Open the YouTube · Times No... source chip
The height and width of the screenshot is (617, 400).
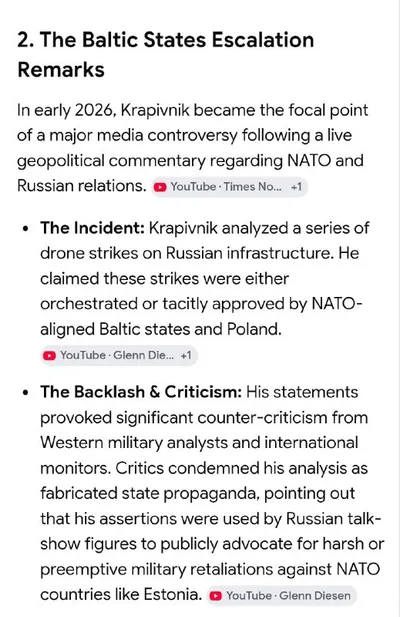229,187
